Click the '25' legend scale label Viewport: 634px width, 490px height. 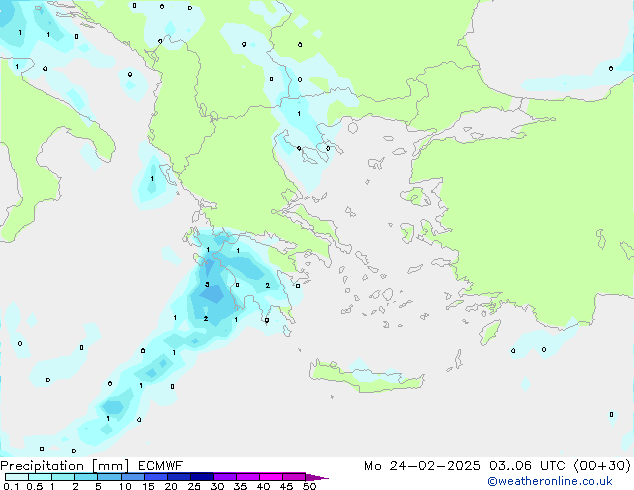(194, 486)
